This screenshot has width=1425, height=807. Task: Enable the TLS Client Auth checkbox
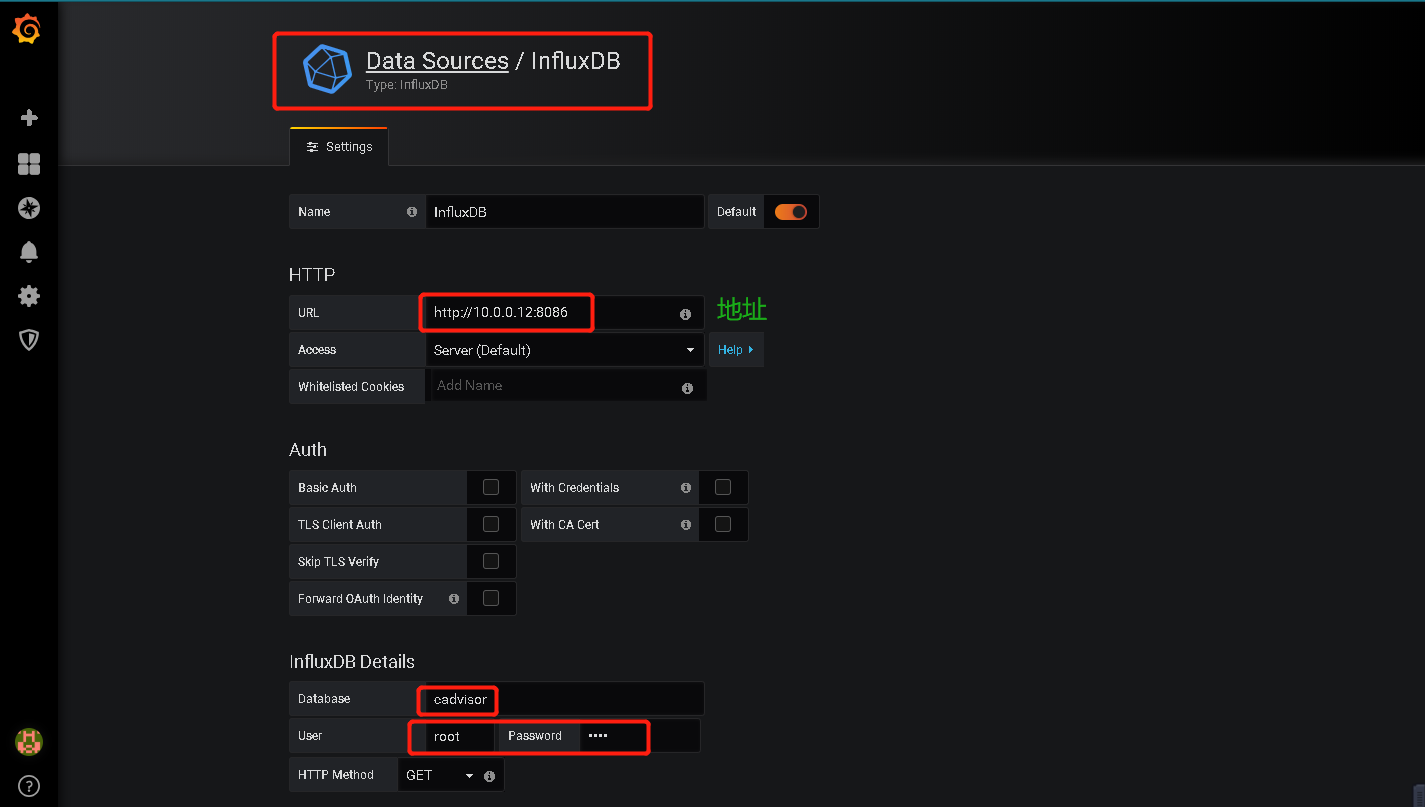(x=491, y=524)
